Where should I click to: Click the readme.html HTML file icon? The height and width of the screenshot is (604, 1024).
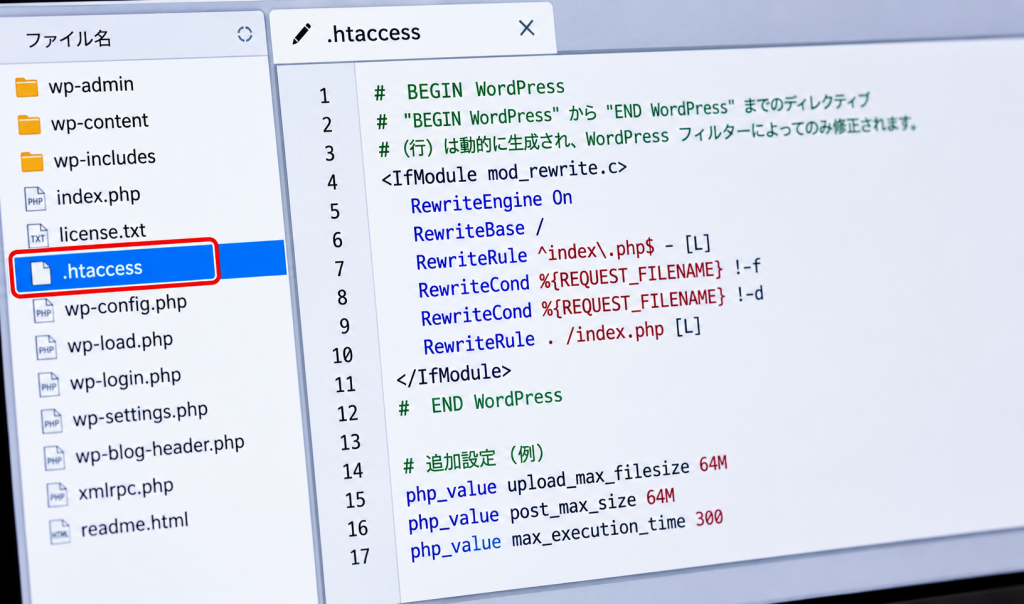59,532
